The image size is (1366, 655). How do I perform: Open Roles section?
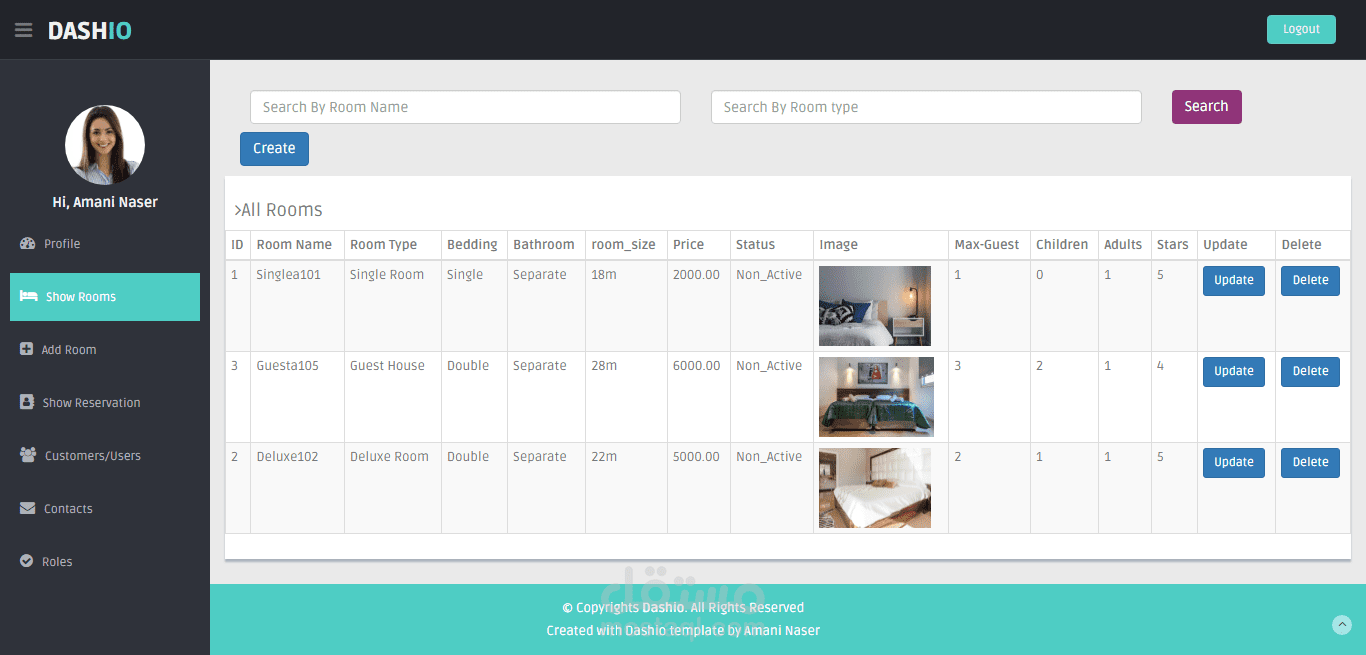click(105, 562)
